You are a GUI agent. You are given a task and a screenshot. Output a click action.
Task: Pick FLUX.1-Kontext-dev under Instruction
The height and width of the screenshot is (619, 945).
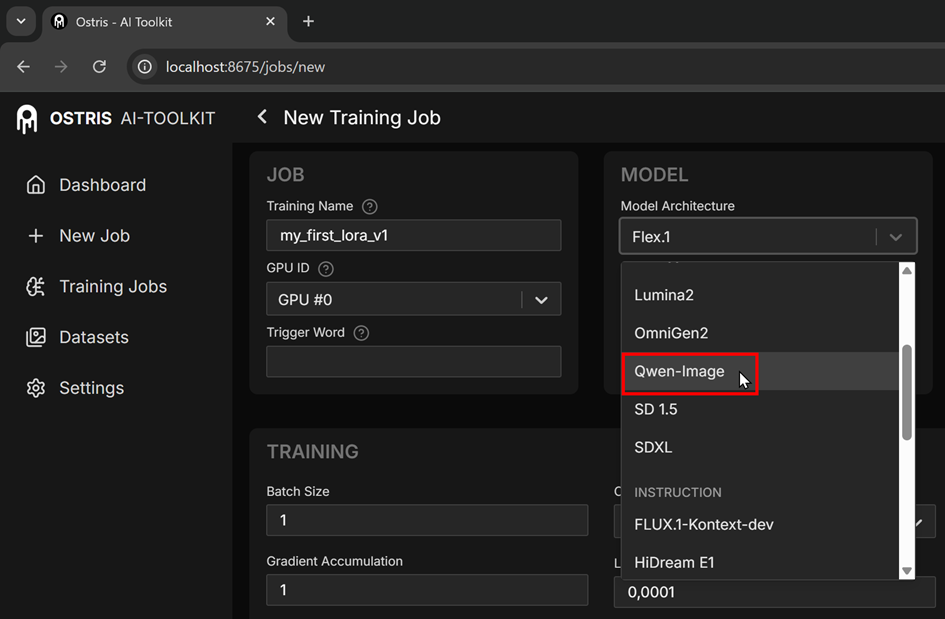point(704,524)
